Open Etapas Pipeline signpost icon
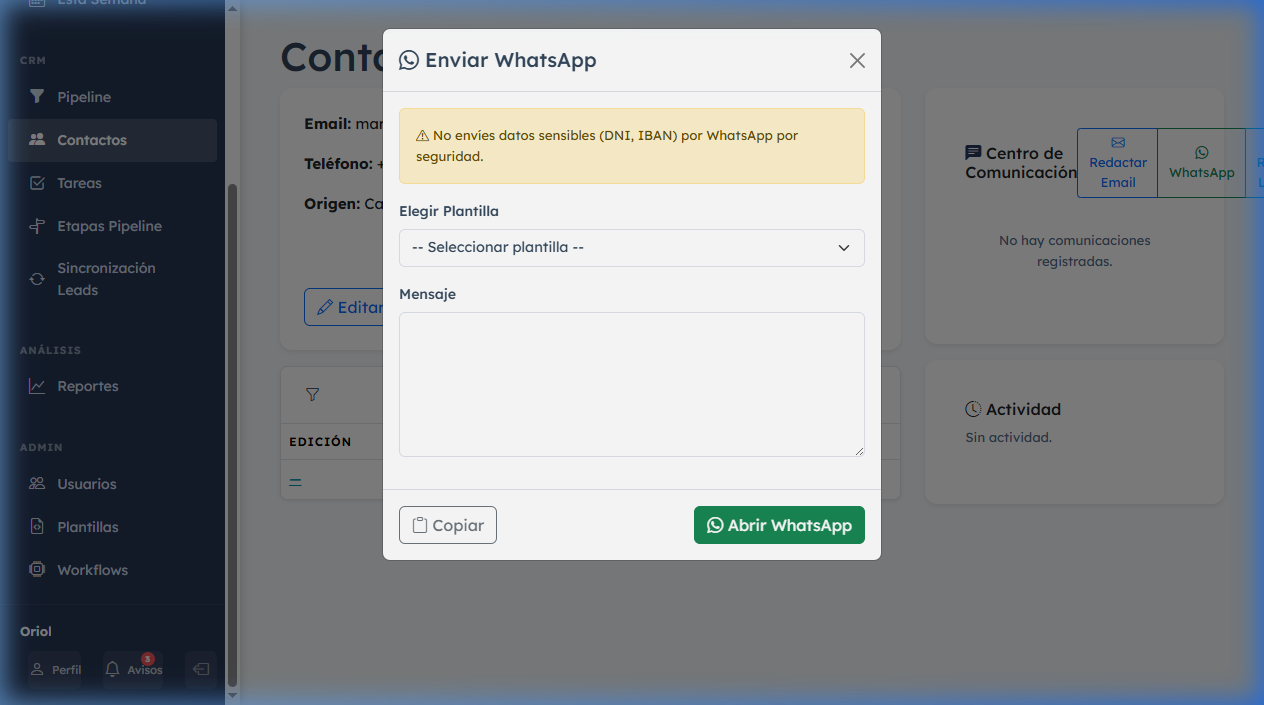 37,226
